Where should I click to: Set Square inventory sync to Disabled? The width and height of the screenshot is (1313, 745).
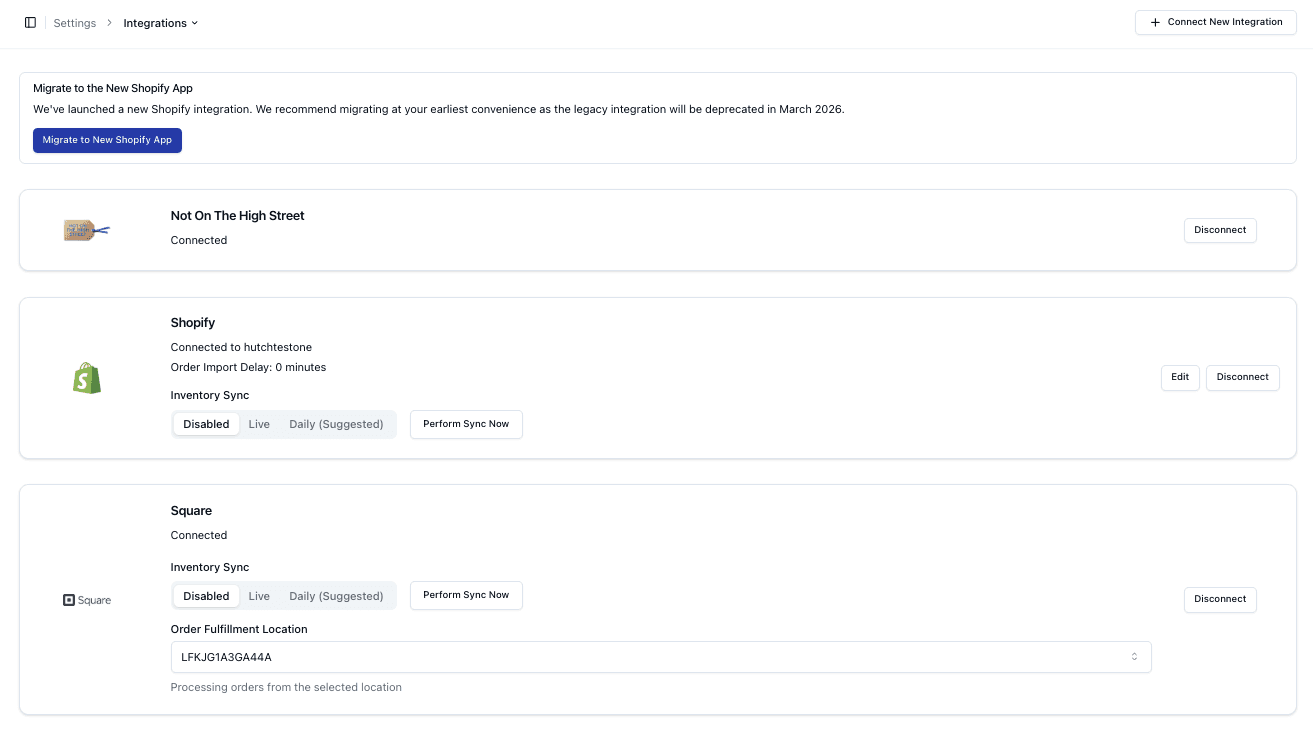206,596
